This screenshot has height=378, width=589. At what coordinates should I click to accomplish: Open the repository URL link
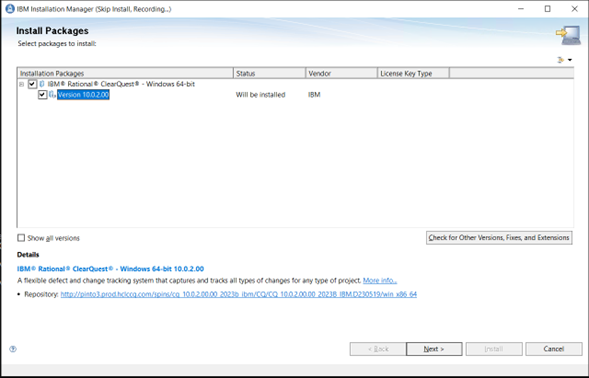239,294
